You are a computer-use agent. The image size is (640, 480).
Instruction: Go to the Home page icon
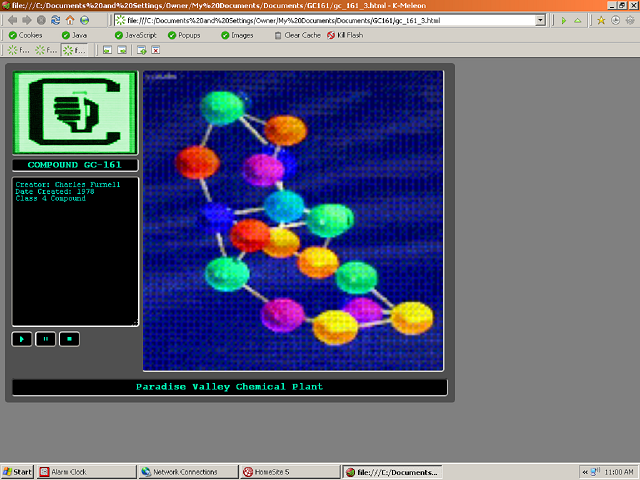[x=70, y=20]
